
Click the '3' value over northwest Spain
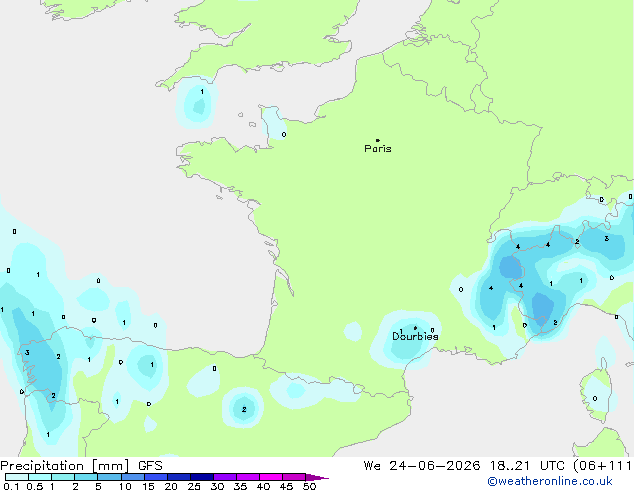(27, 353)
